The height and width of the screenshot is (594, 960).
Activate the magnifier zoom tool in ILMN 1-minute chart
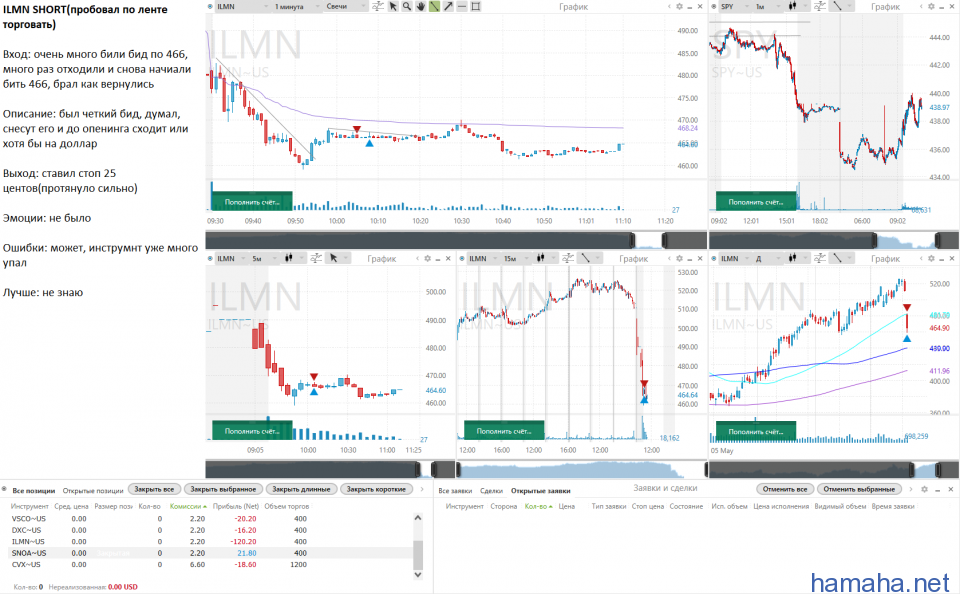coord(407,6)
